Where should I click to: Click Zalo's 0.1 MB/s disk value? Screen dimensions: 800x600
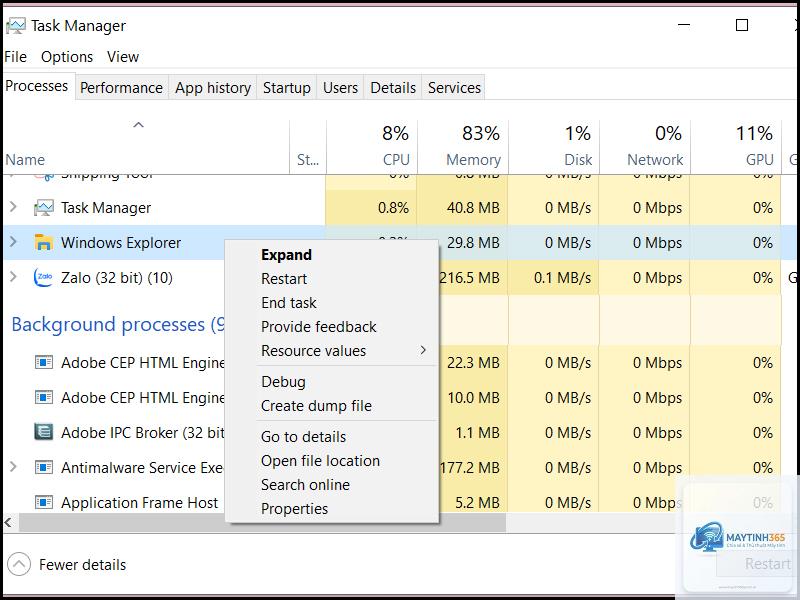562,278
